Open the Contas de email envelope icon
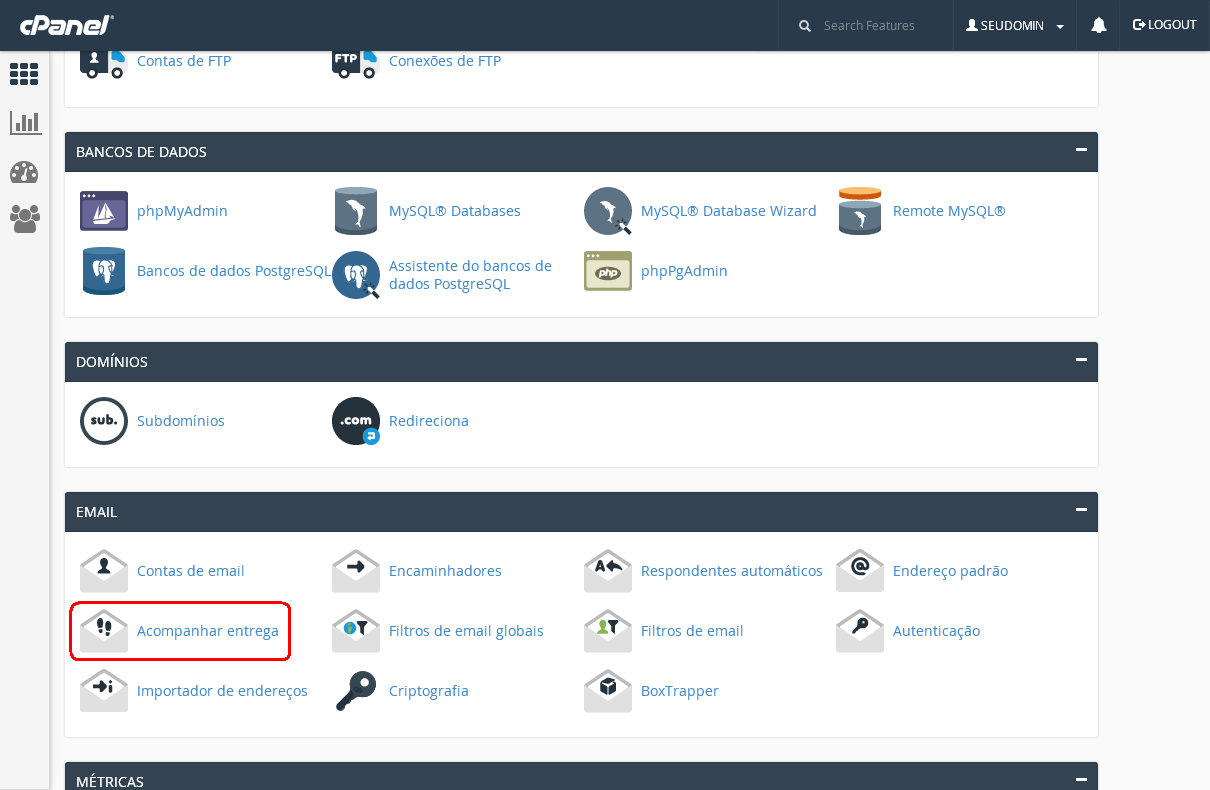1210x790 pixels. 104,571
